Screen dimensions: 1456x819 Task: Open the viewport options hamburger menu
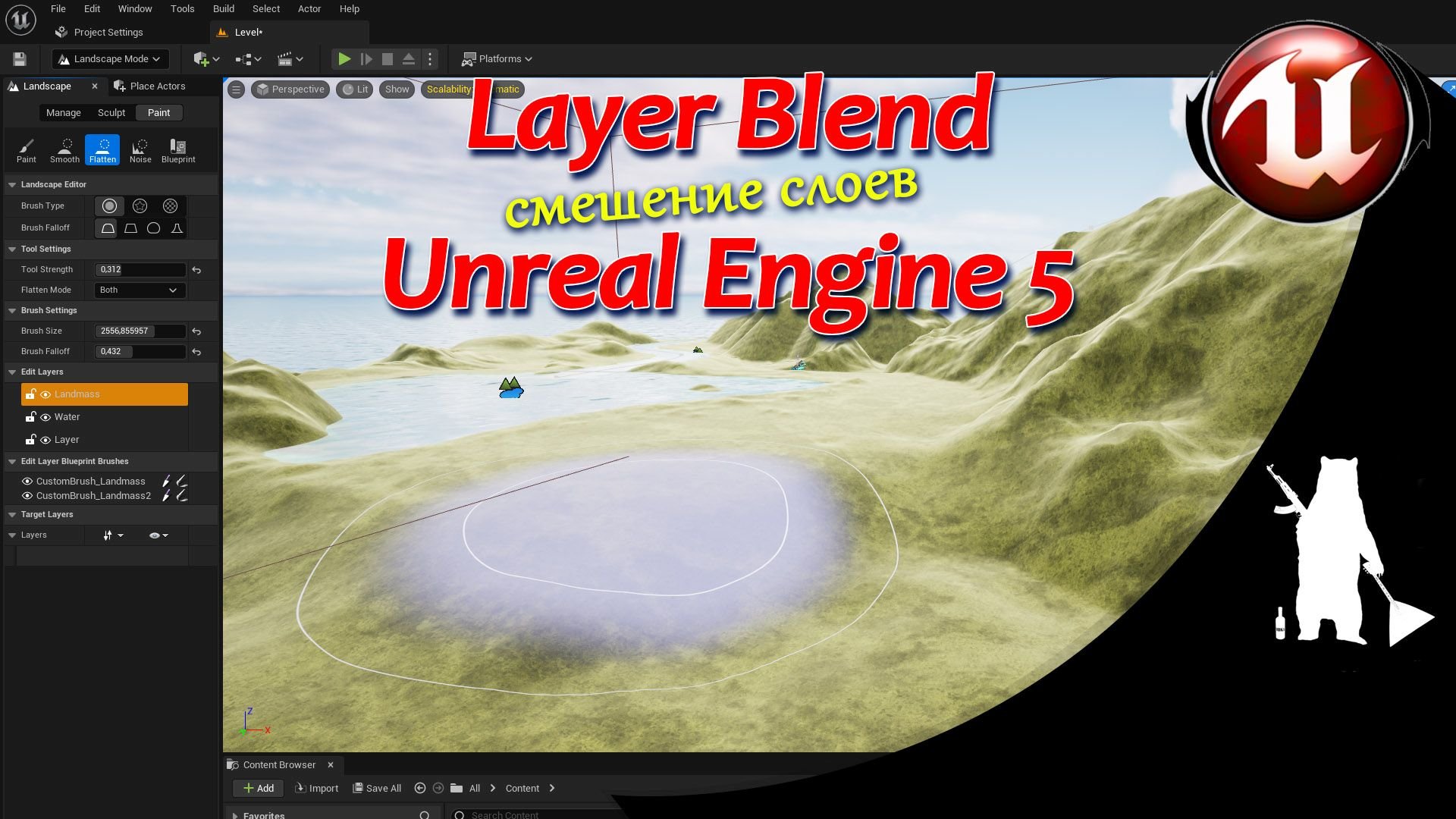tap(236, 89)
